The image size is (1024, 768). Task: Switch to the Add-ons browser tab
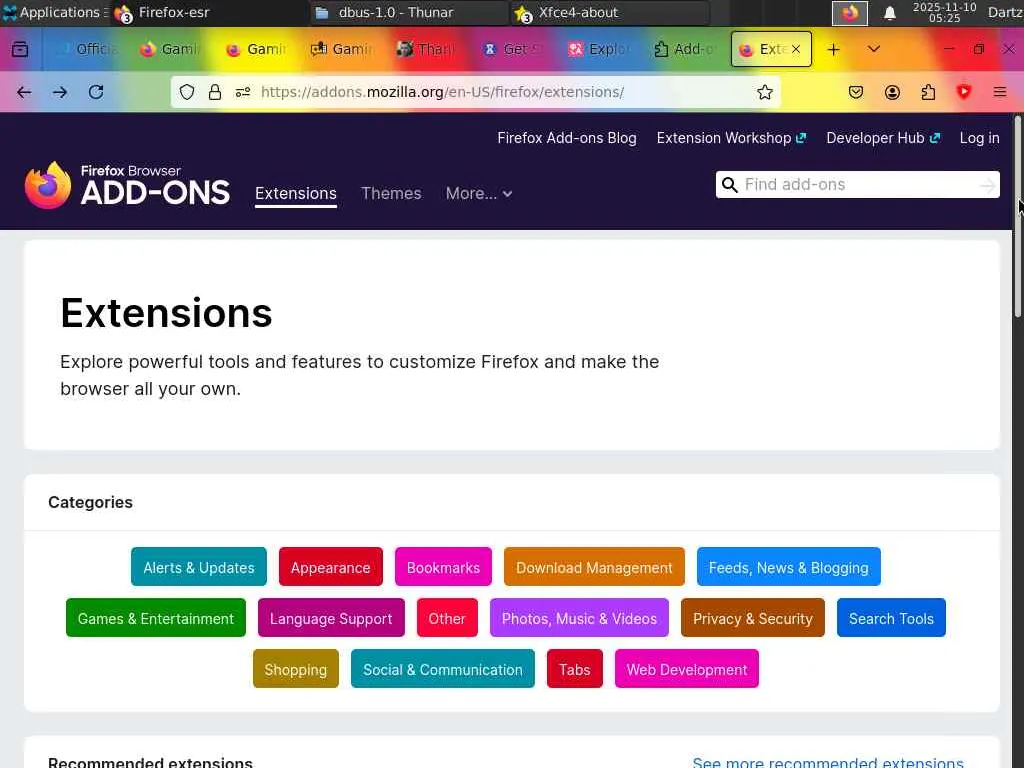(684, 49)
